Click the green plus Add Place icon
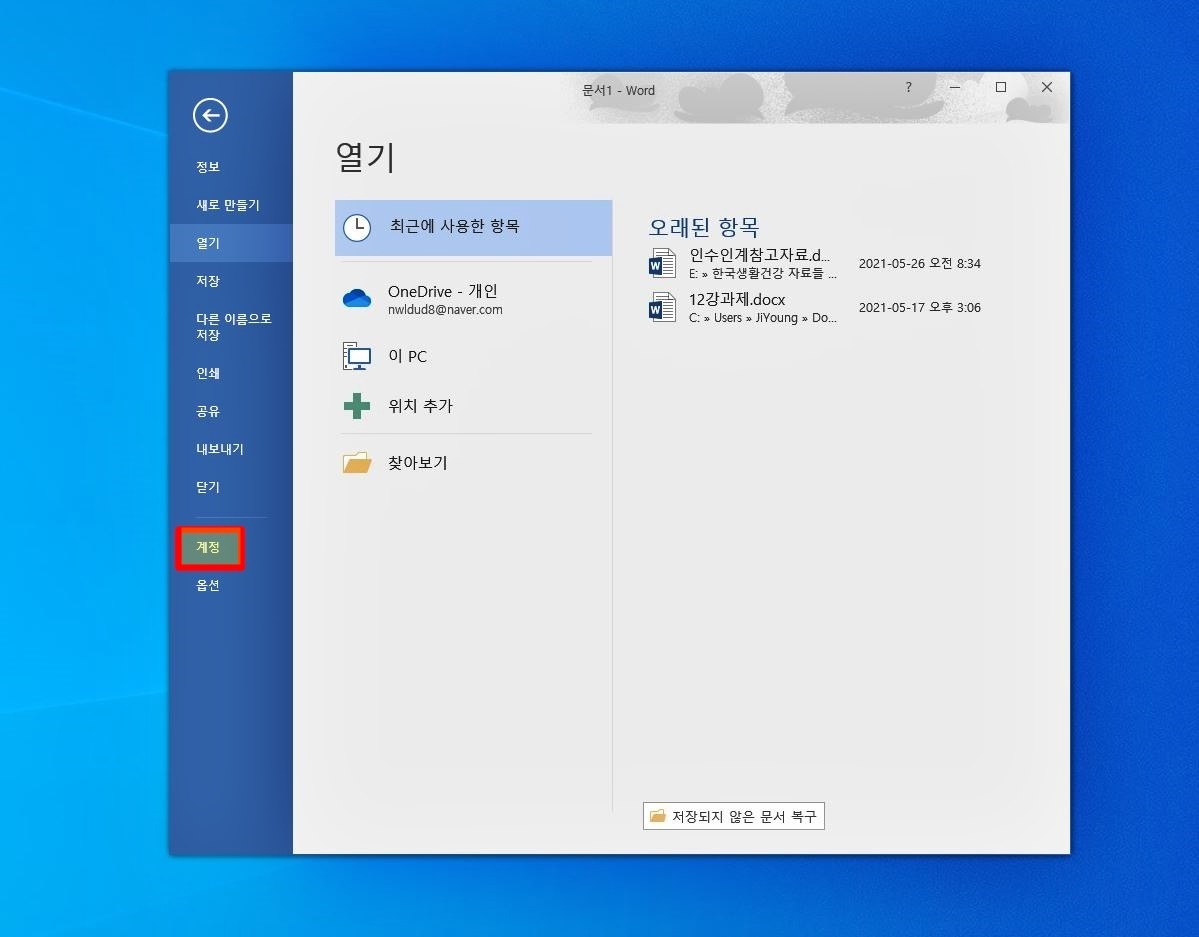 356,406
